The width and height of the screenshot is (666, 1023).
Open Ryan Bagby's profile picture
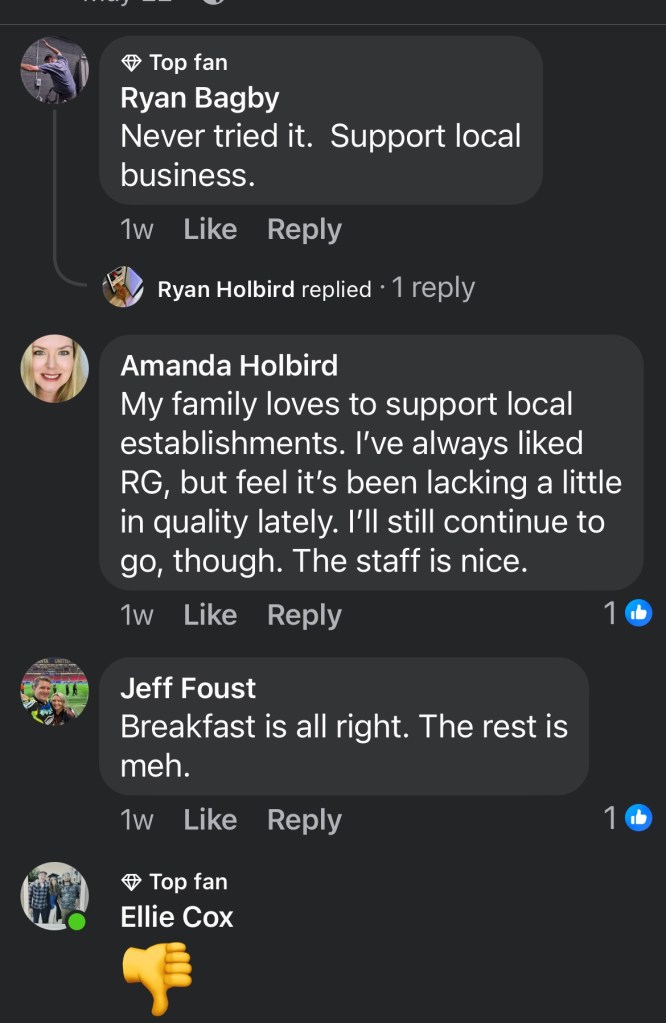point(55,70)
